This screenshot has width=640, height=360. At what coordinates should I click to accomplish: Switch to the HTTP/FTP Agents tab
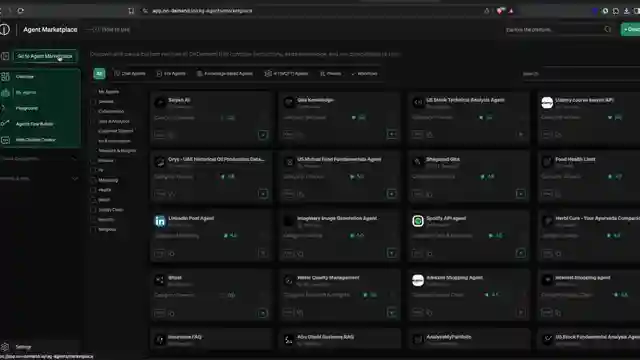pos(286,73)
